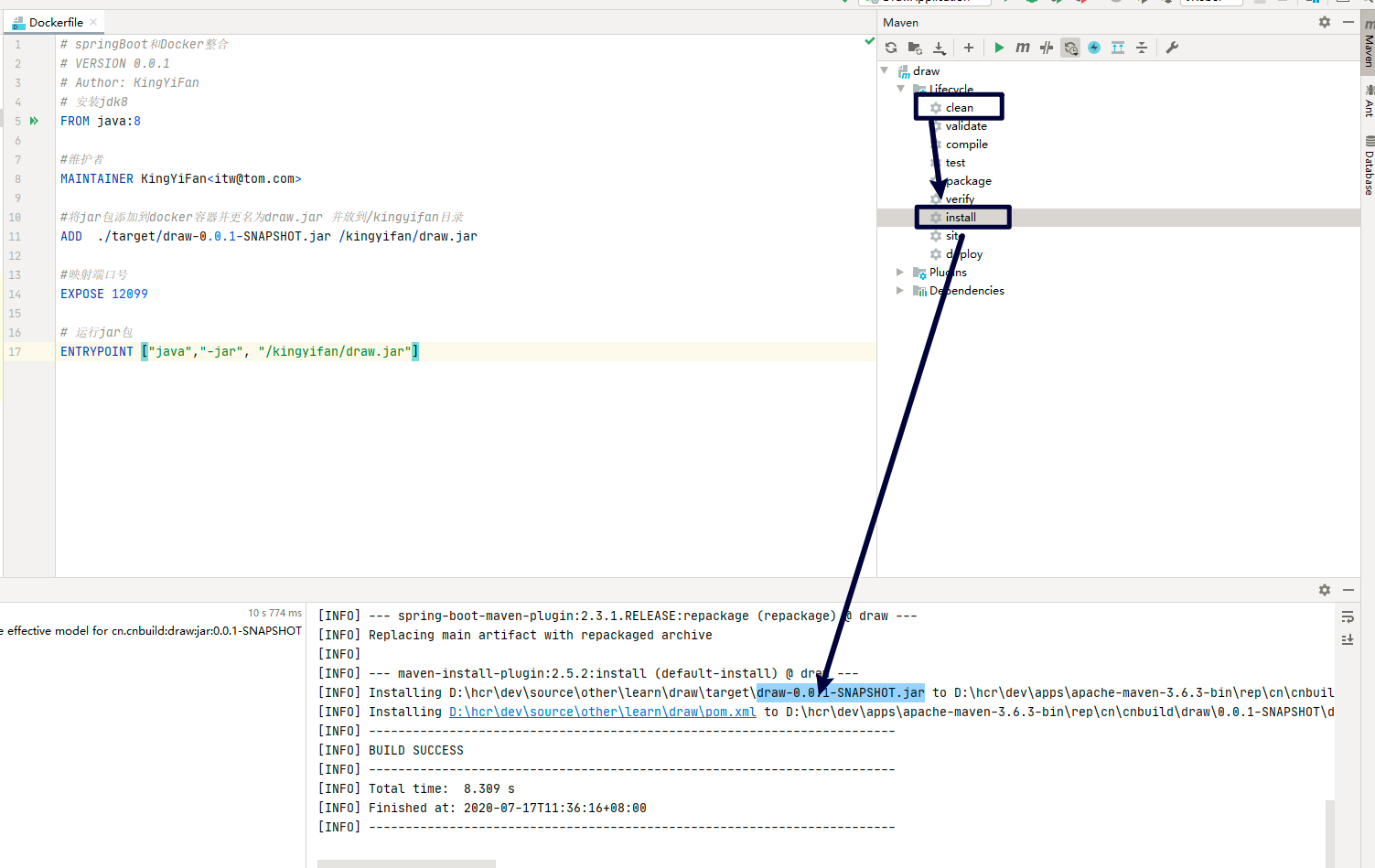This screenshot has height=868, width=1375.
Task: Close the Dockerfile tab
Action: 93,22
